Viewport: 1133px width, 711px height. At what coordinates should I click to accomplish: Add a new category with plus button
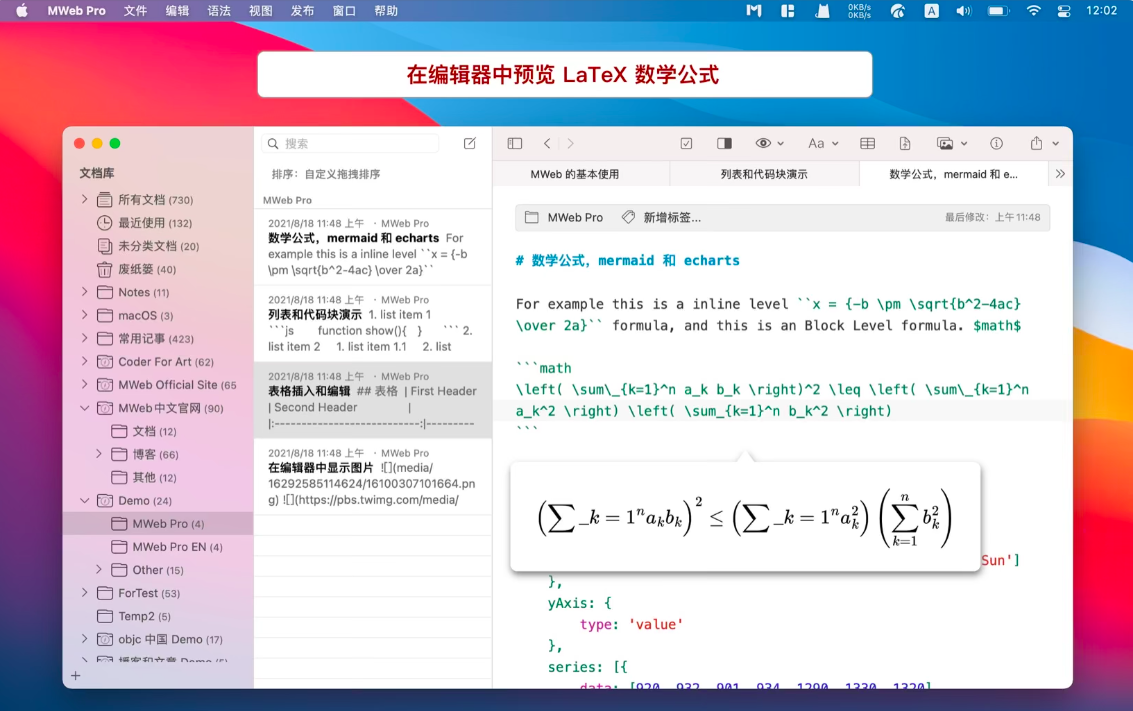(75, 676)
